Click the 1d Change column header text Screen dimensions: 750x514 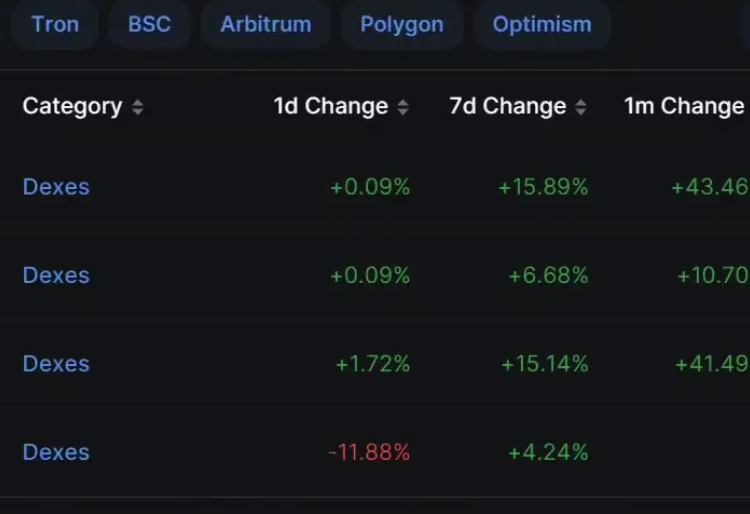tap(330, 106)
